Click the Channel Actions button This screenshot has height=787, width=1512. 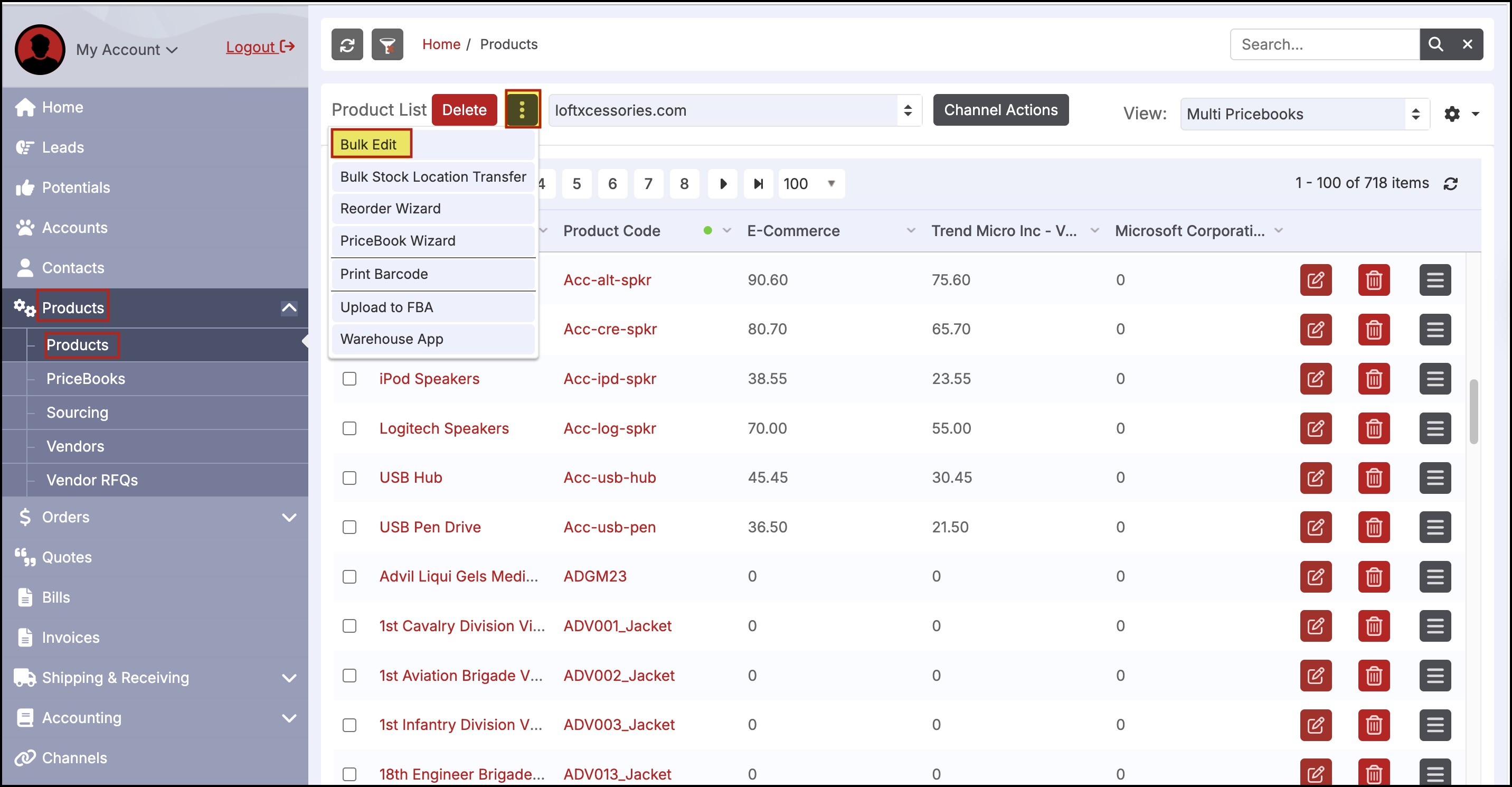point(1000,110)
